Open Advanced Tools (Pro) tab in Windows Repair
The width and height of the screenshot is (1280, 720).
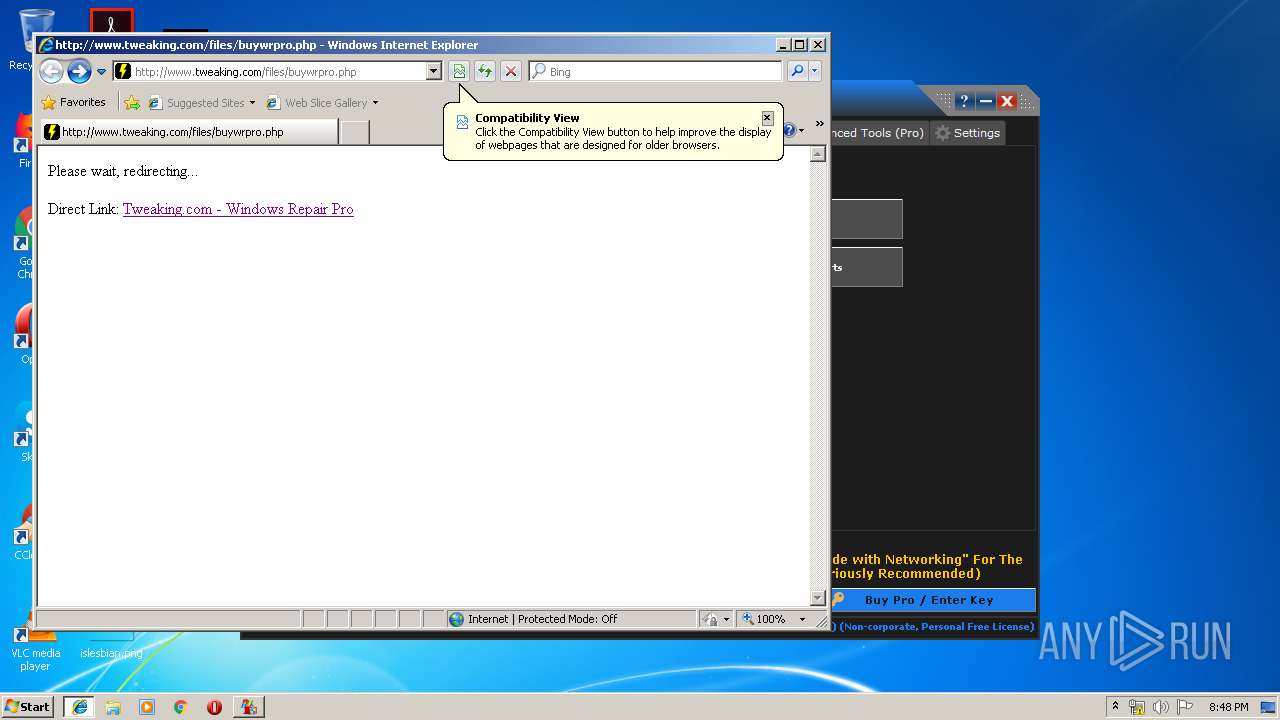879,133
